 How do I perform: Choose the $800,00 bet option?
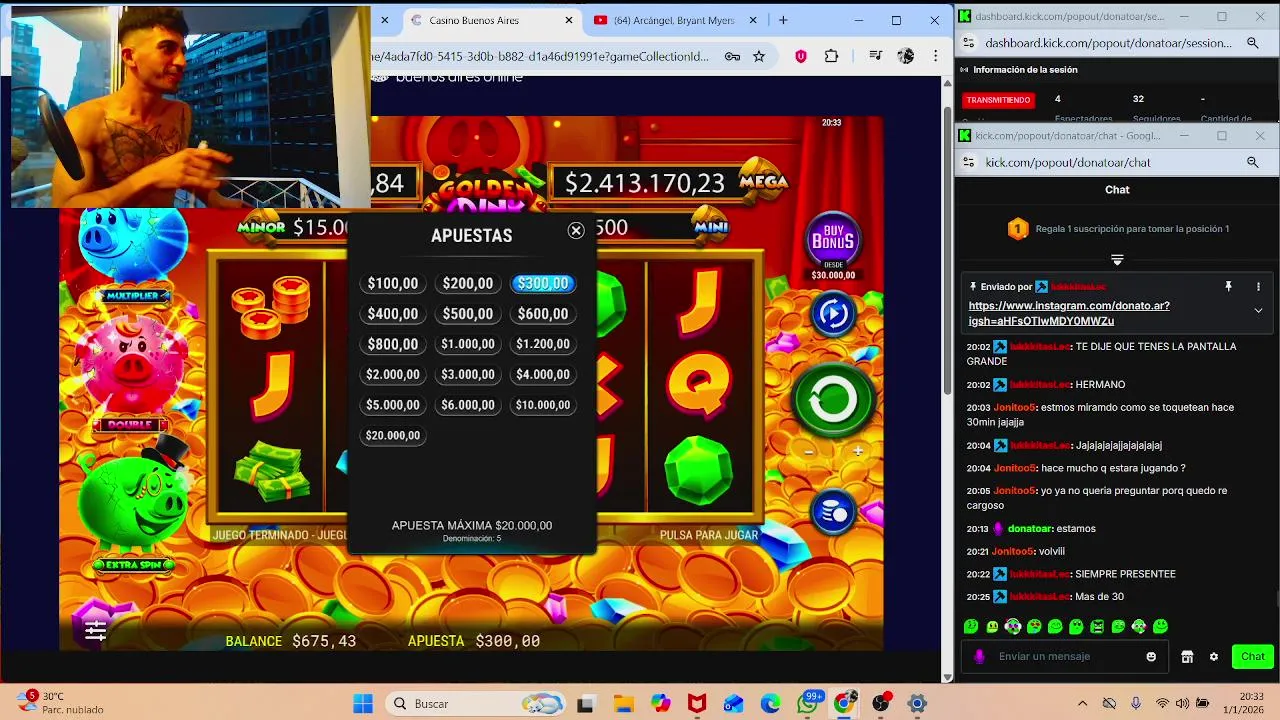(393, 344)
